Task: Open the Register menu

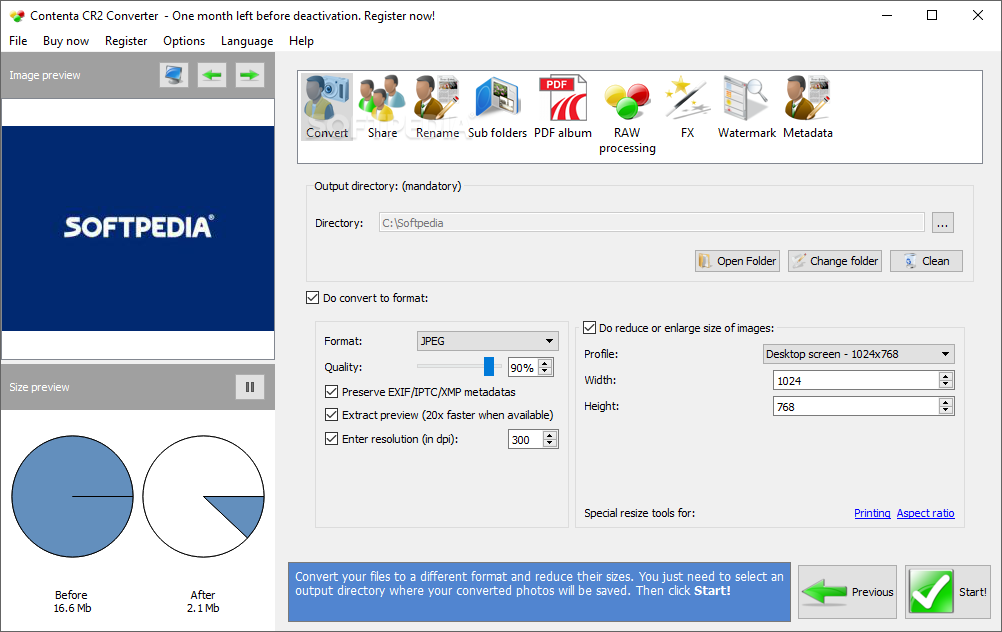Action: 126,41
